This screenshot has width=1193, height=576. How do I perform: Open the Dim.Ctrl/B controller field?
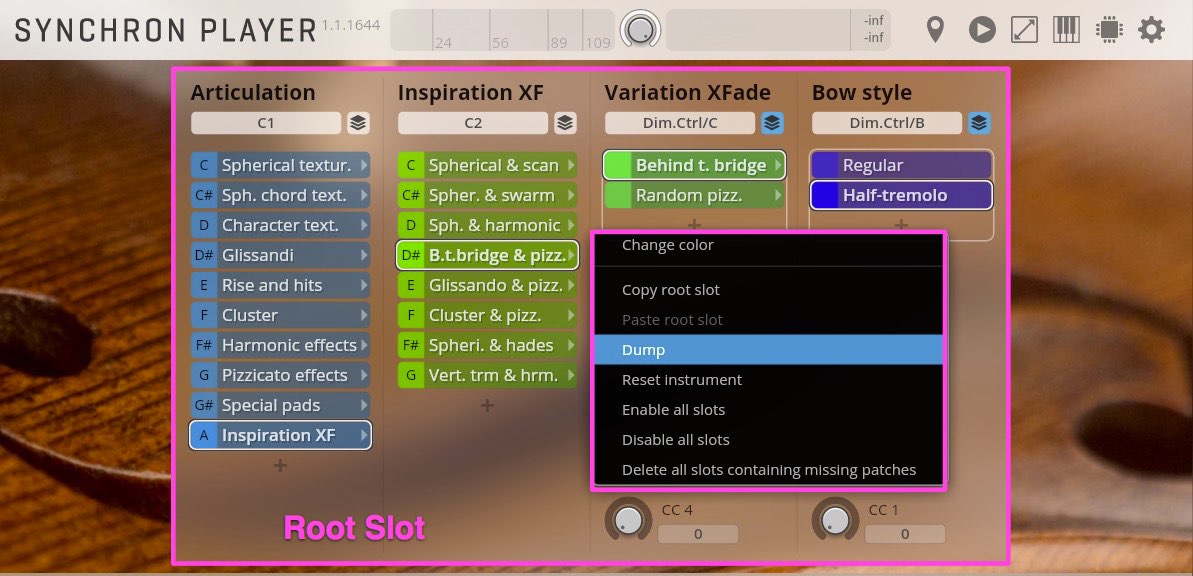pyautogui.click(x=886, y=123)
